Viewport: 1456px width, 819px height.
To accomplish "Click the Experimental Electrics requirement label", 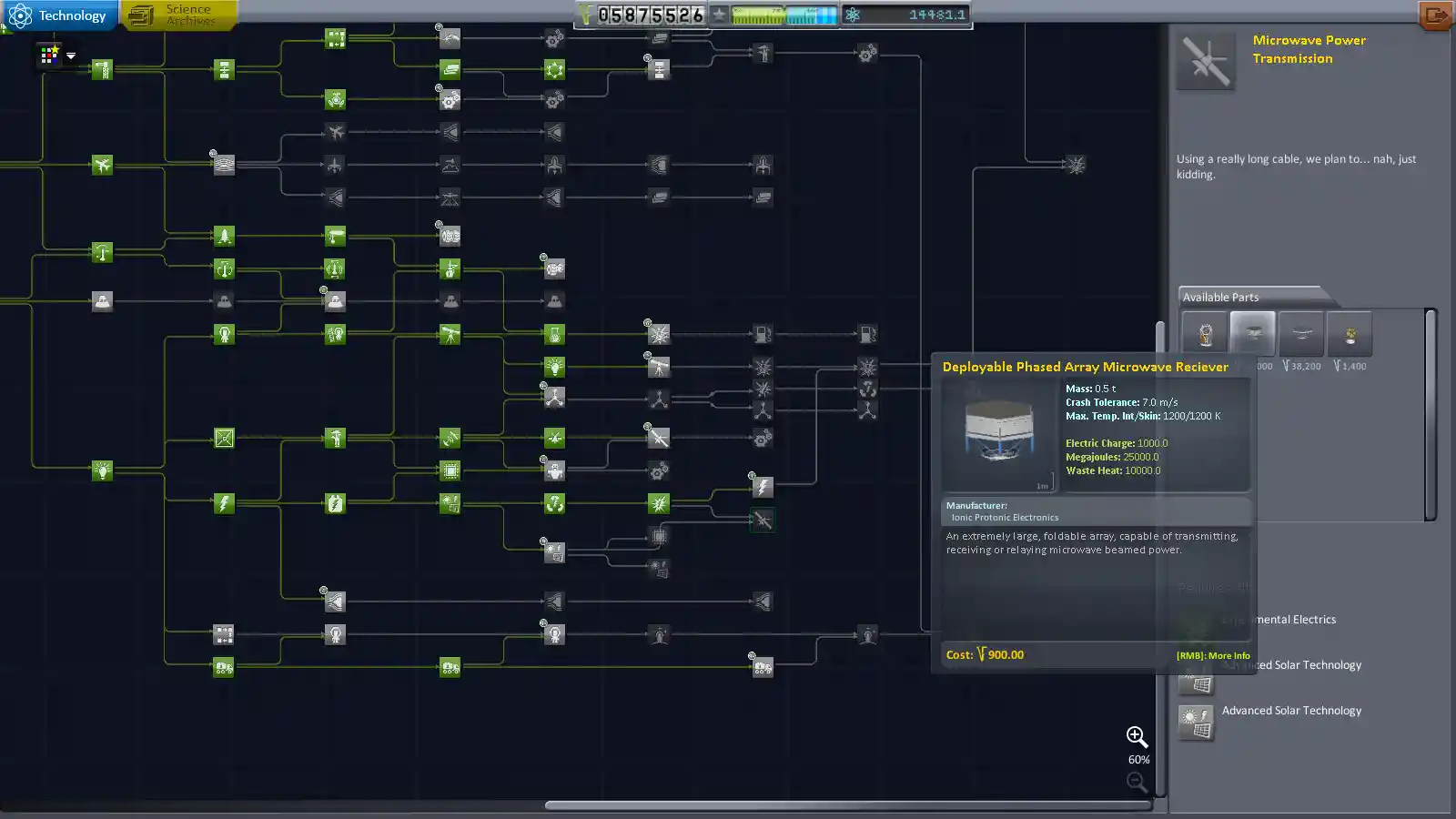I will pyautogui.click(x=1279, y=620).
